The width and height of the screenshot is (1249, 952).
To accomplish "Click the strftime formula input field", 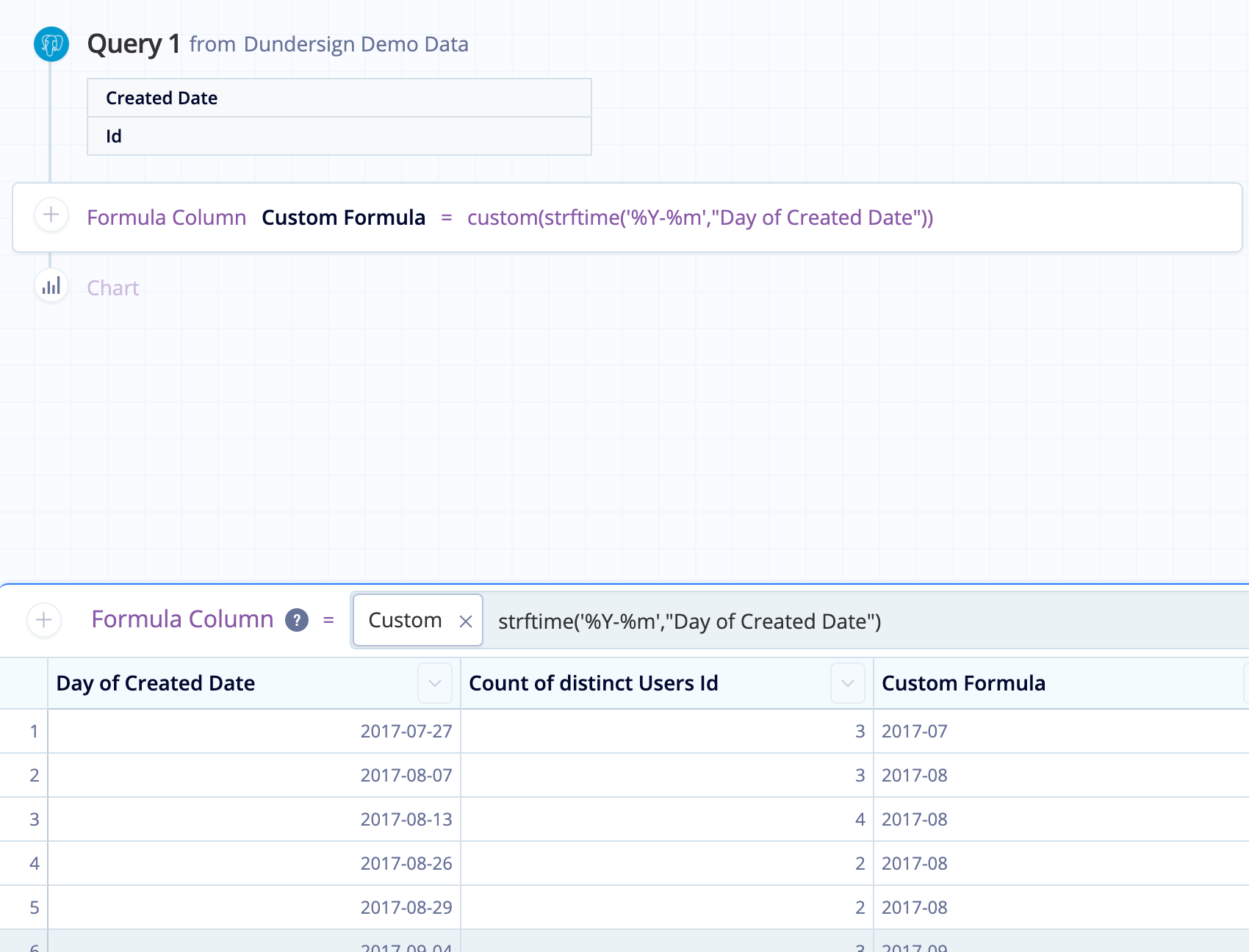I will tap(867, 621).
